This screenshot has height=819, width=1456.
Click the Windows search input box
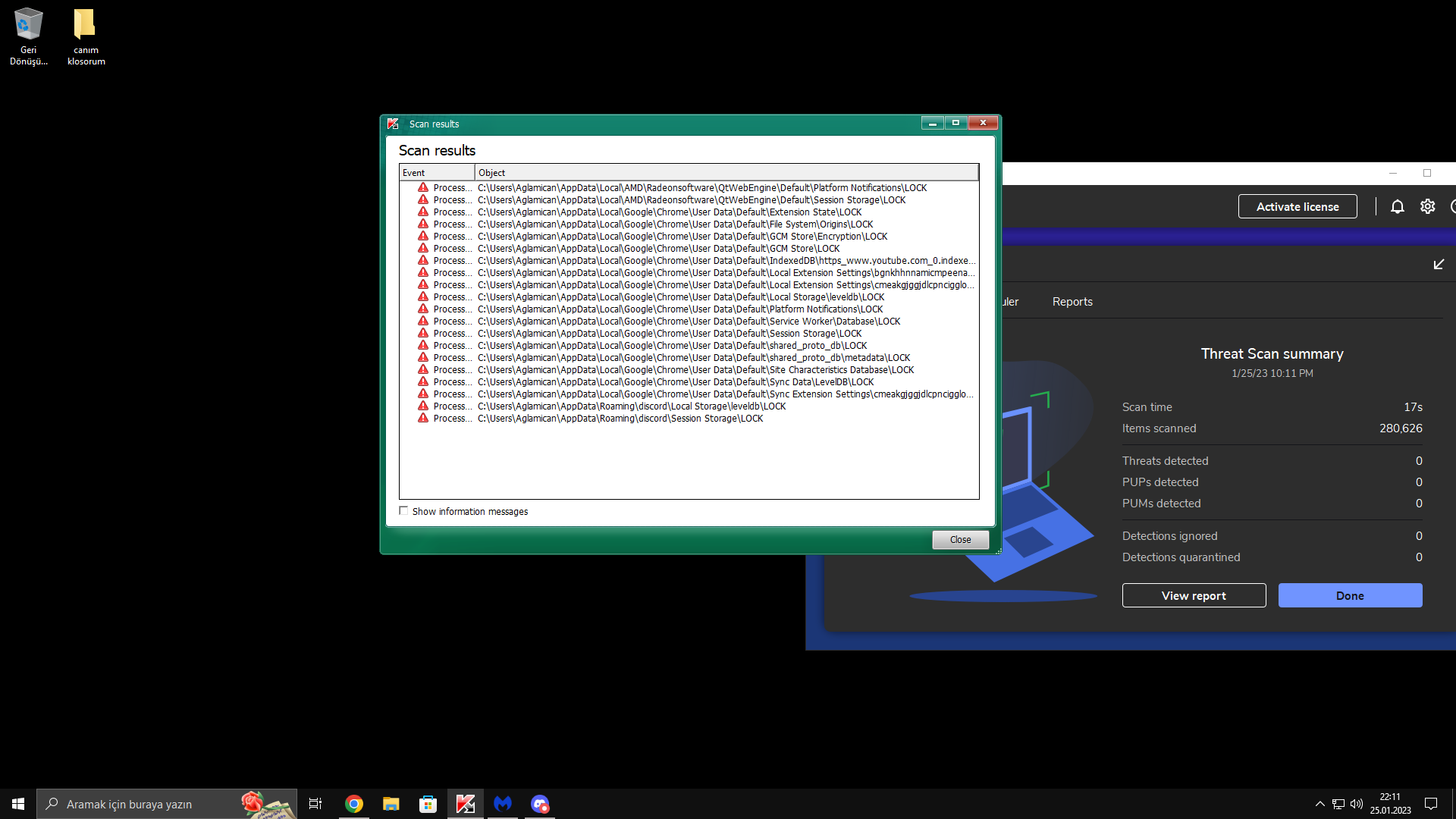pyautogui.click(x=152, y=804)
